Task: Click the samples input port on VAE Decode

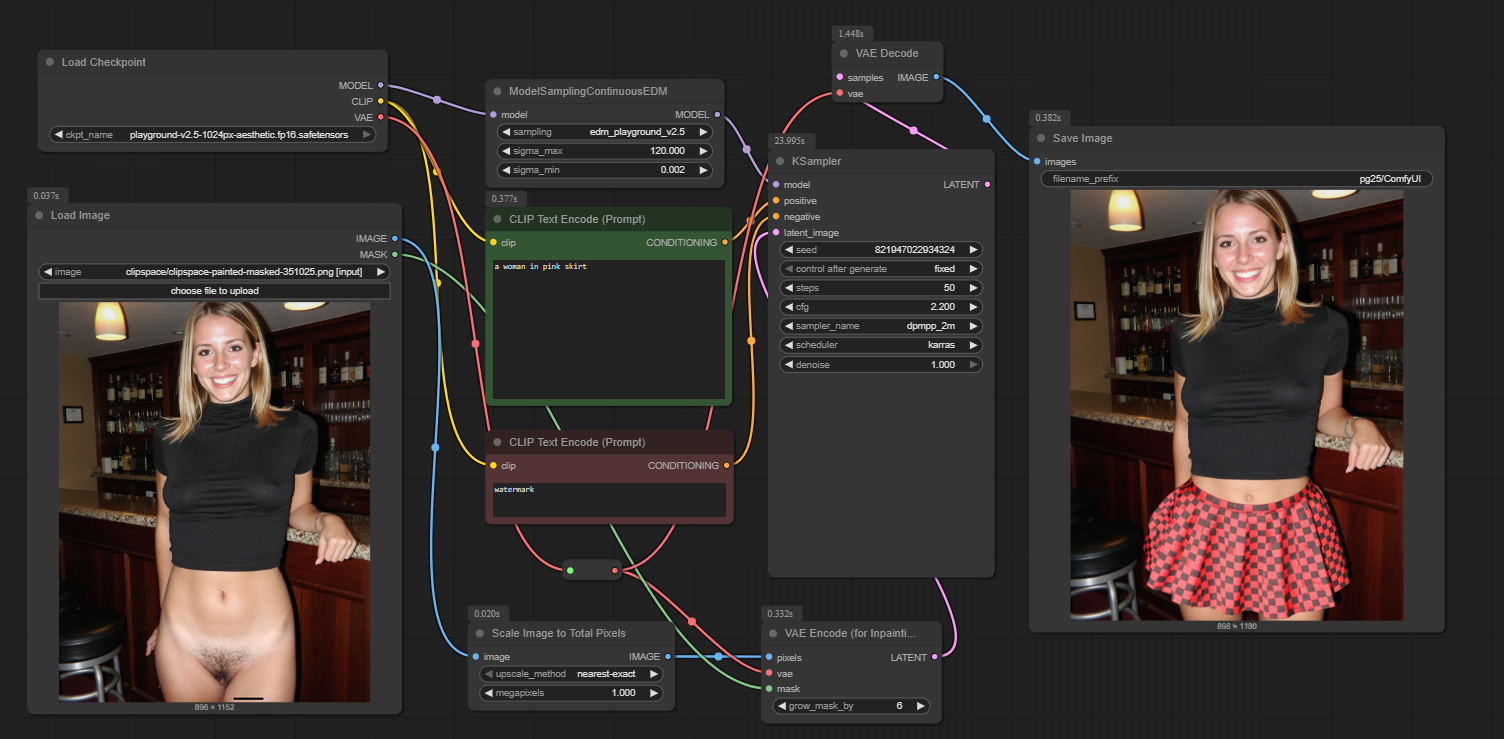Action: click(x=840, y=77)
